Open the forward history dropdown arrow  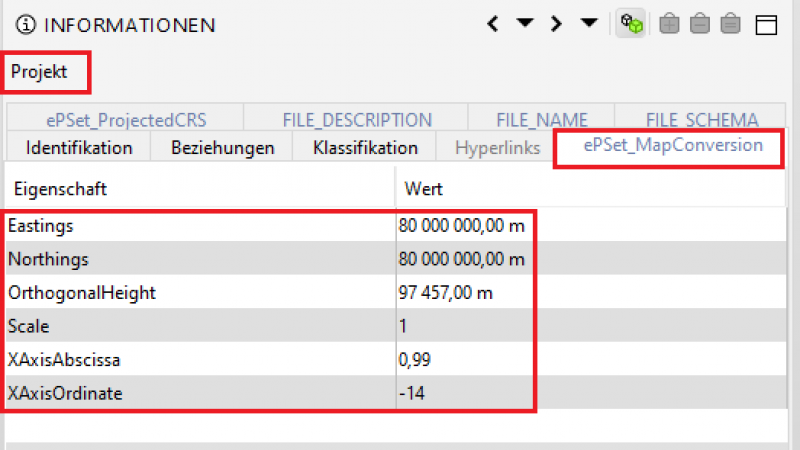point(589,24)
